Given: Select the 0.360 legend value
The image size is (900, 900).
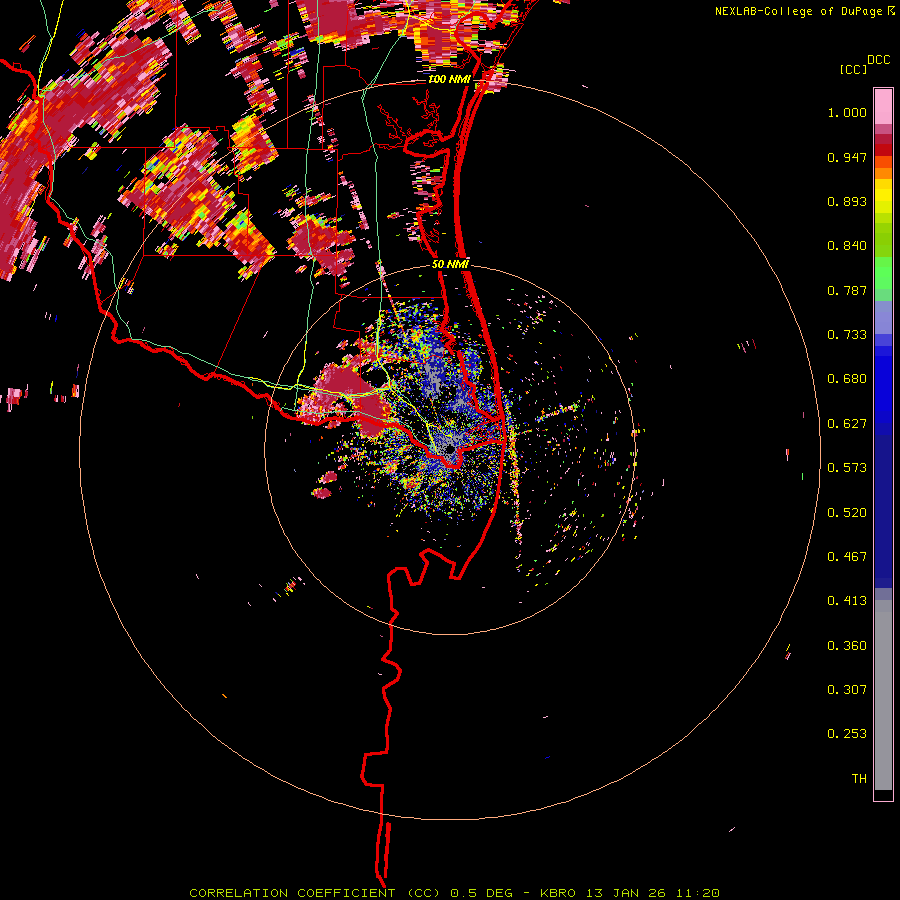Looking at the screenshot, I should point(847,646).
